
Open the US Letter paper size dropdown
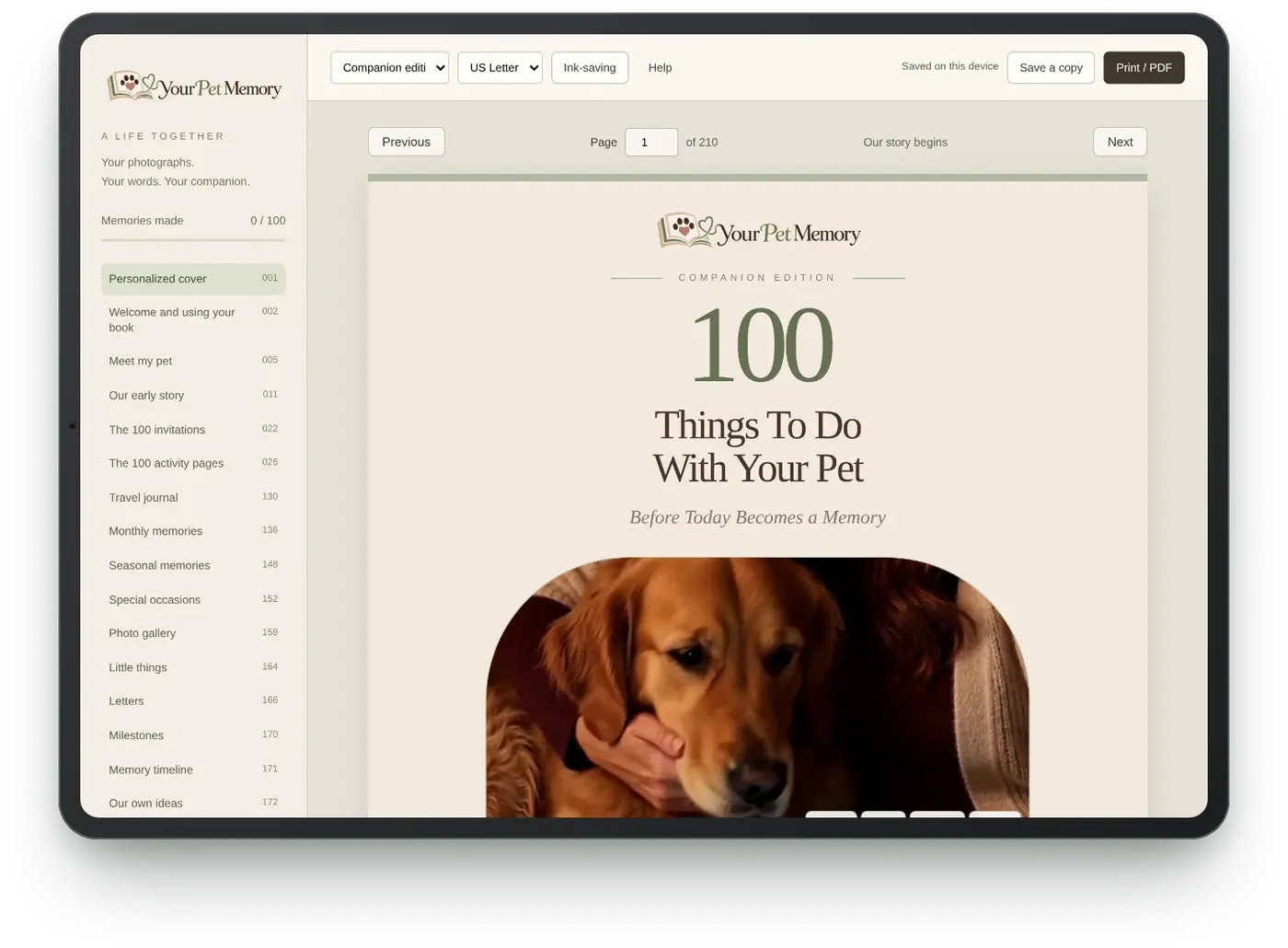coord(500,67)
